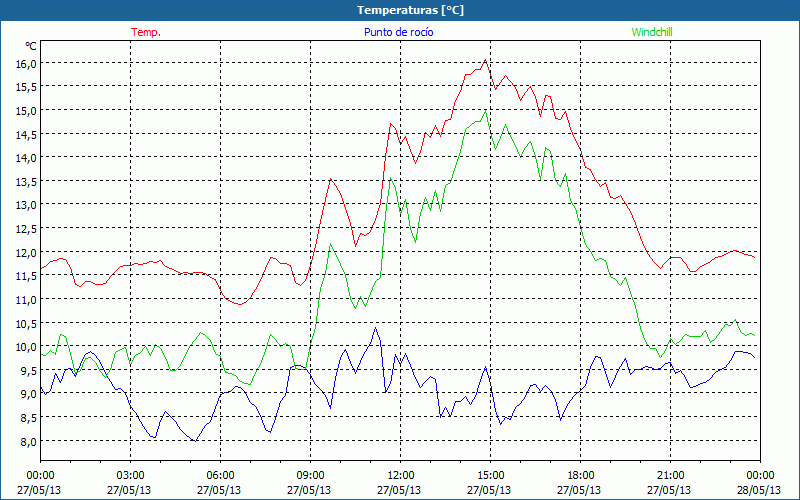Click the '28/05/13' date label
The image size is (800, 500).
pyautogui.click(x=759, y=490)
